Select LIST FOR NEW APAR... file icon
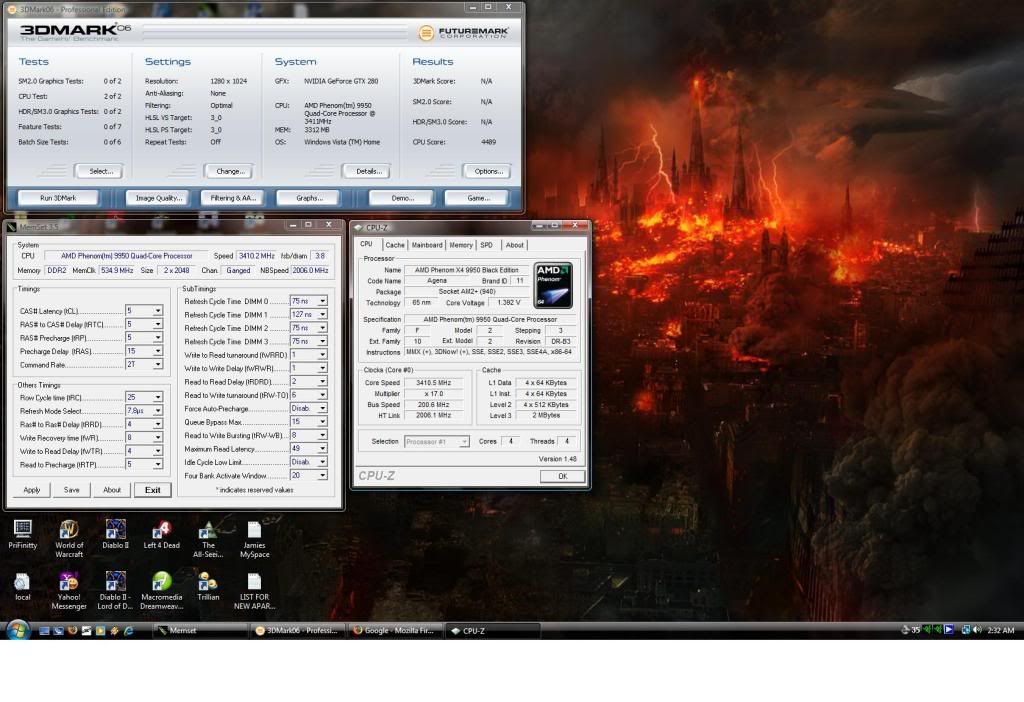 coord(254,590)
